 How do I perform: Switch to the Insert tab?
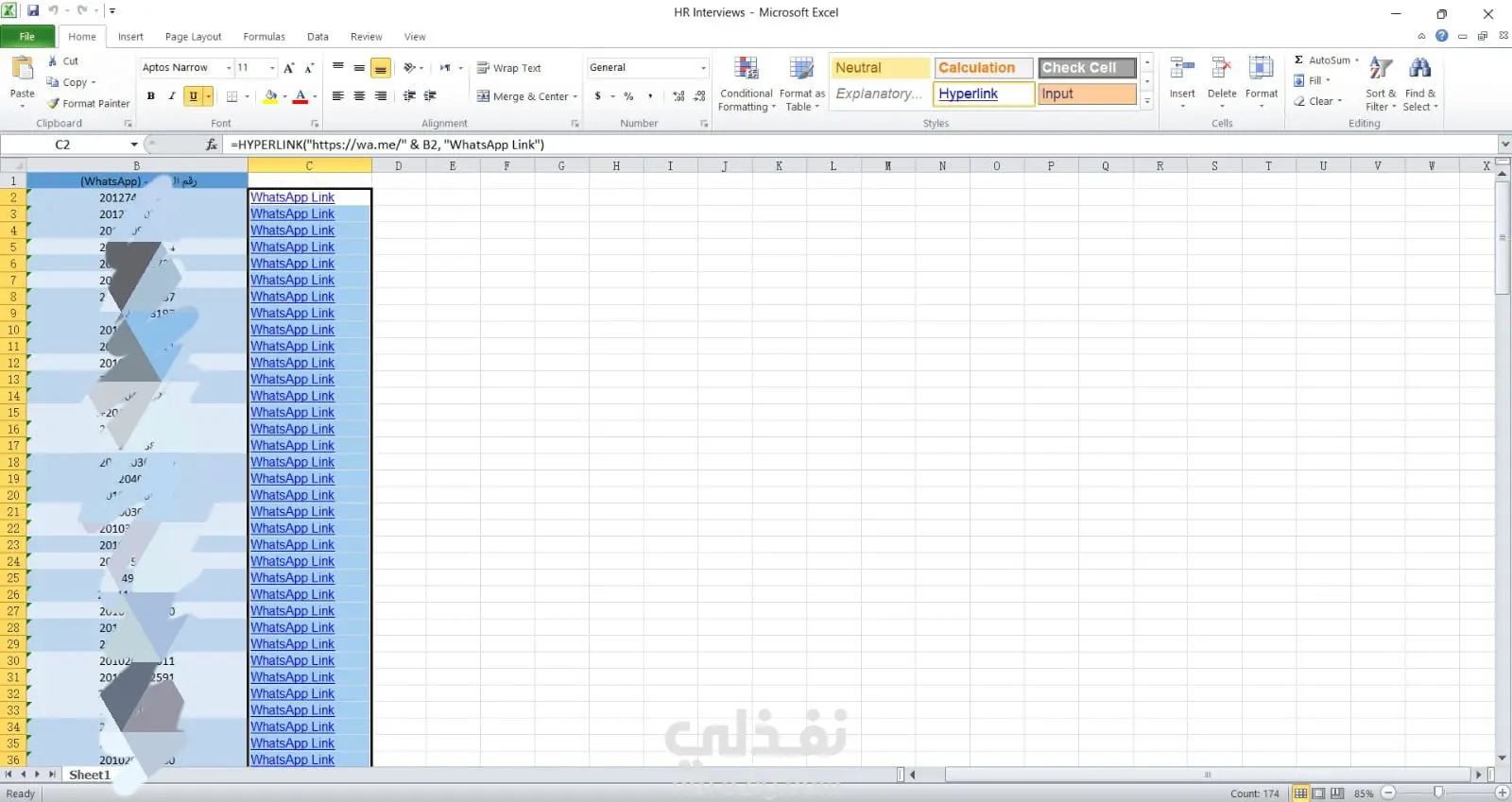[130, 37]
